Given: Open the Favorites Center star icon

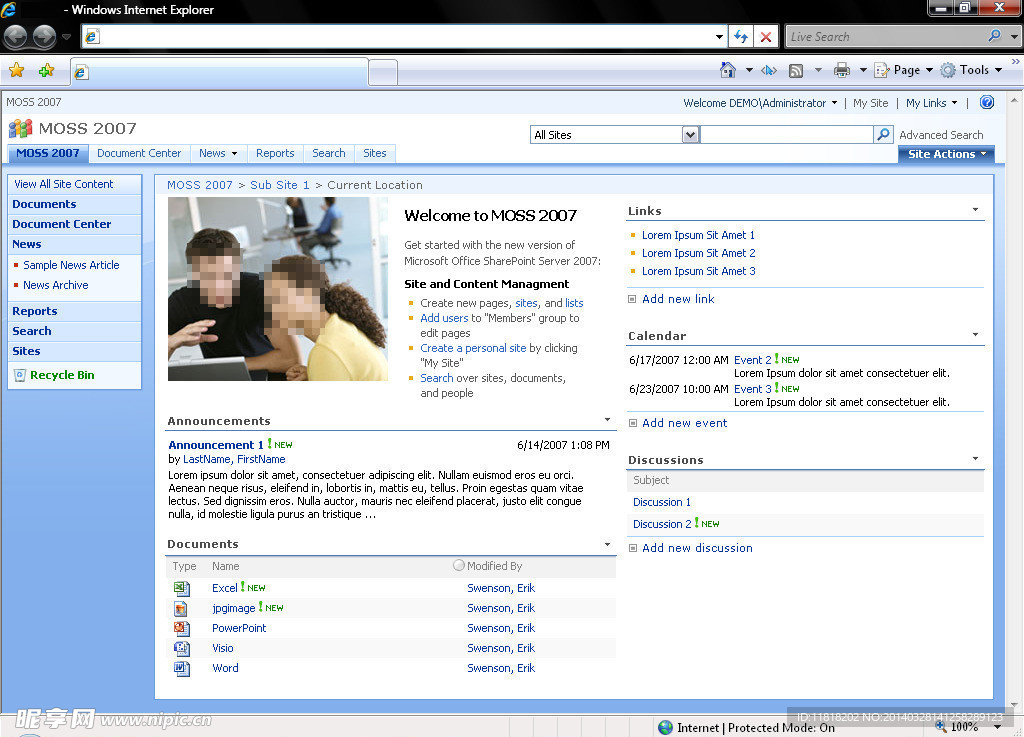Looking at the screenshot, I should tap(17, 70).
